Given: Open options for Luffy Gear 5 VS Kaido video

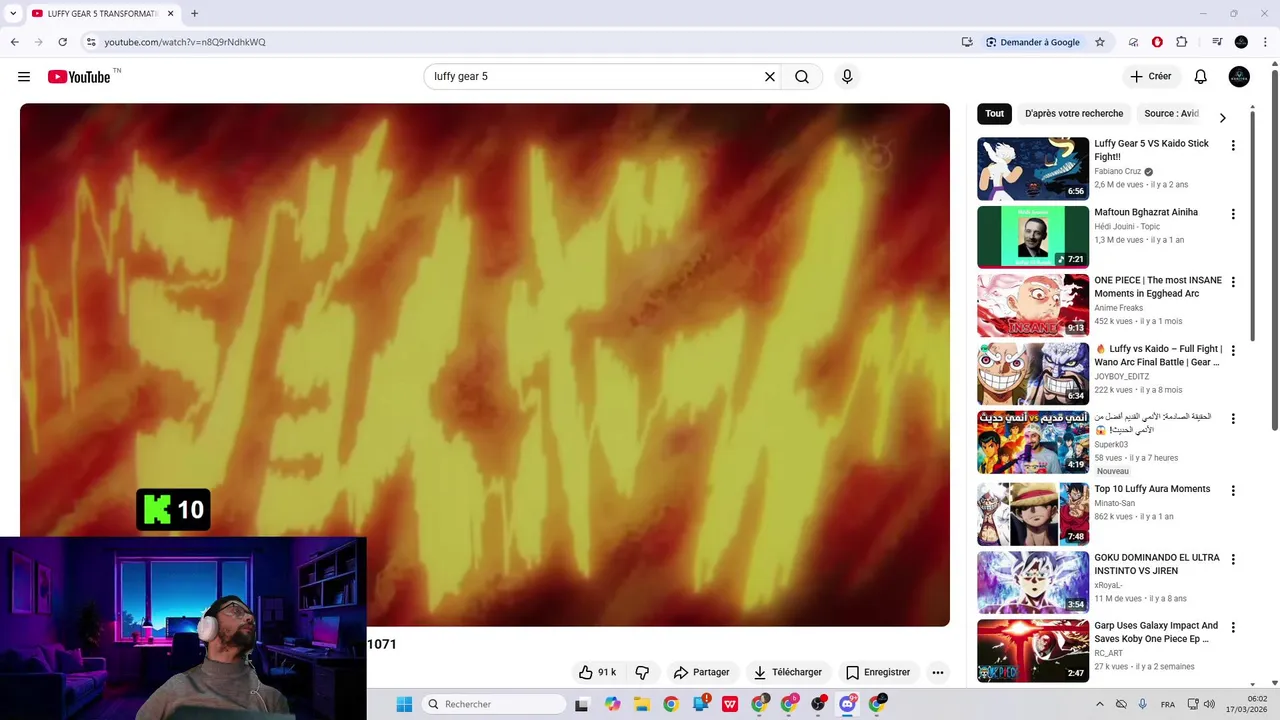Looking at the screenshot, I should point(1233,146).
